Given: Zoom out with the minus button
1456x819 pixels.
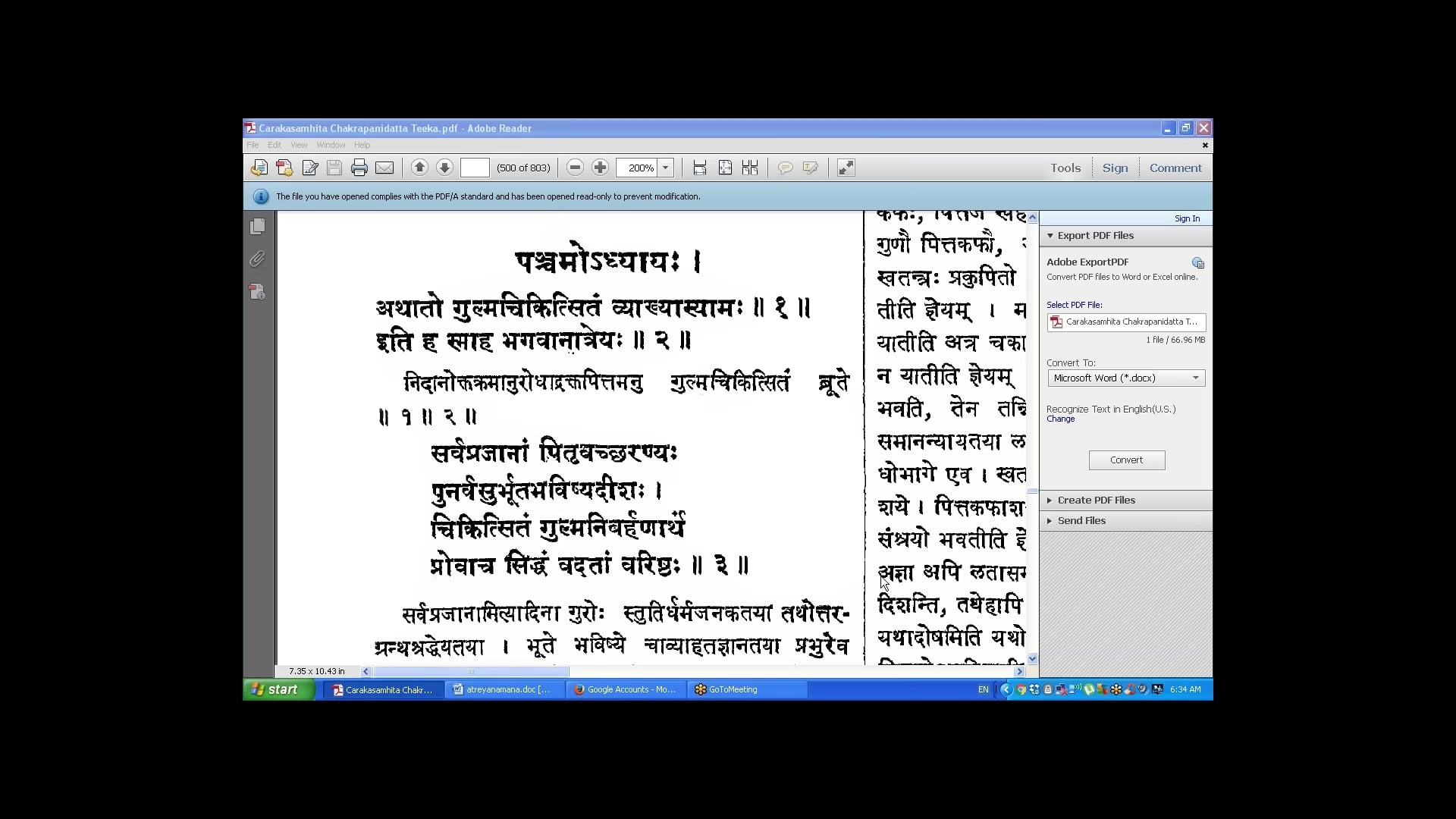Looking at the screenshot, I should click(x=575, y=168).
